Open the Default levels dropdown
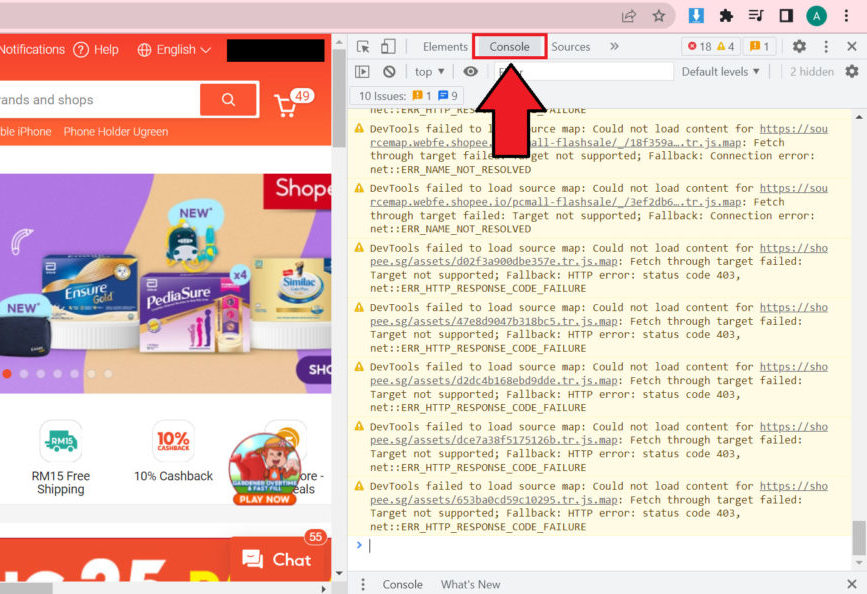 pyautogui.click(x=720, y=72)
